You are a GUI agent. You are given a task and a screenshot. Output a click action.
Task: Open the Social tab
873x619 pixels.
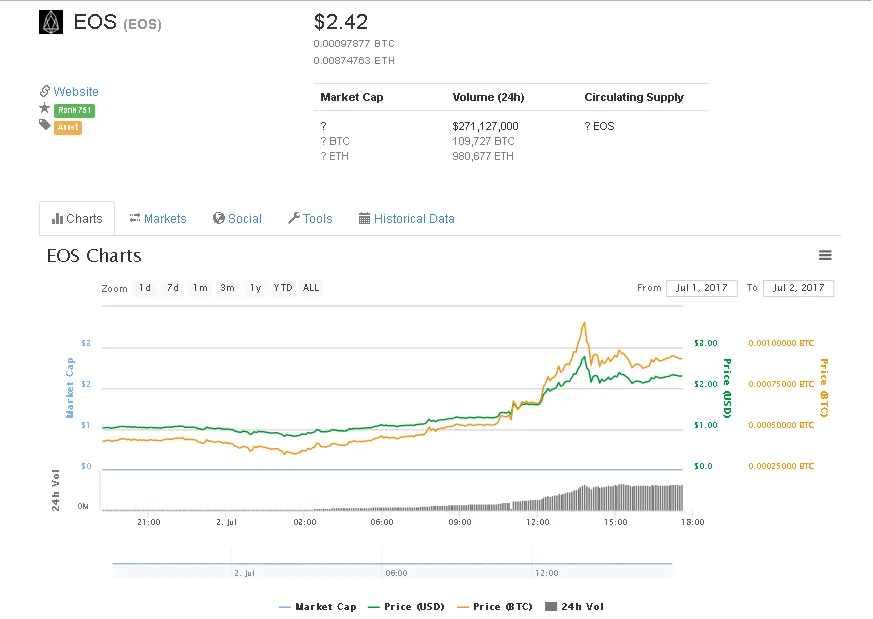[x=237, y=219]
